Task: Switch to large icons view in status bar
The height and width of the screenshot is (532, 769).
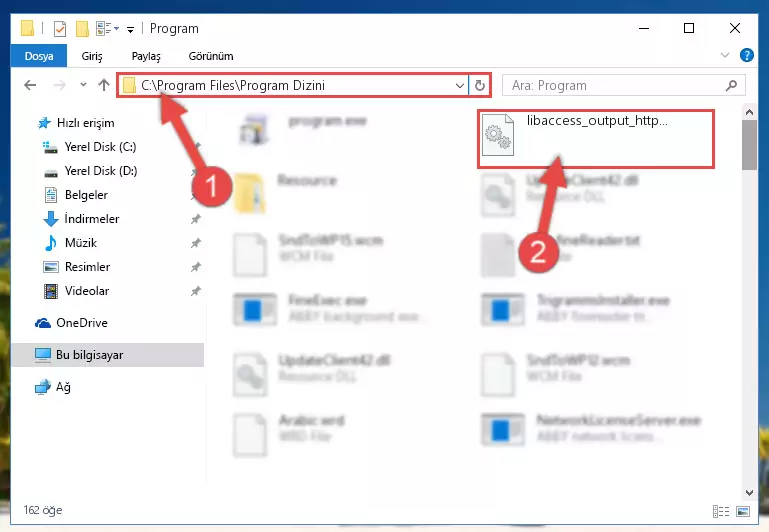Action: (743, 511)
